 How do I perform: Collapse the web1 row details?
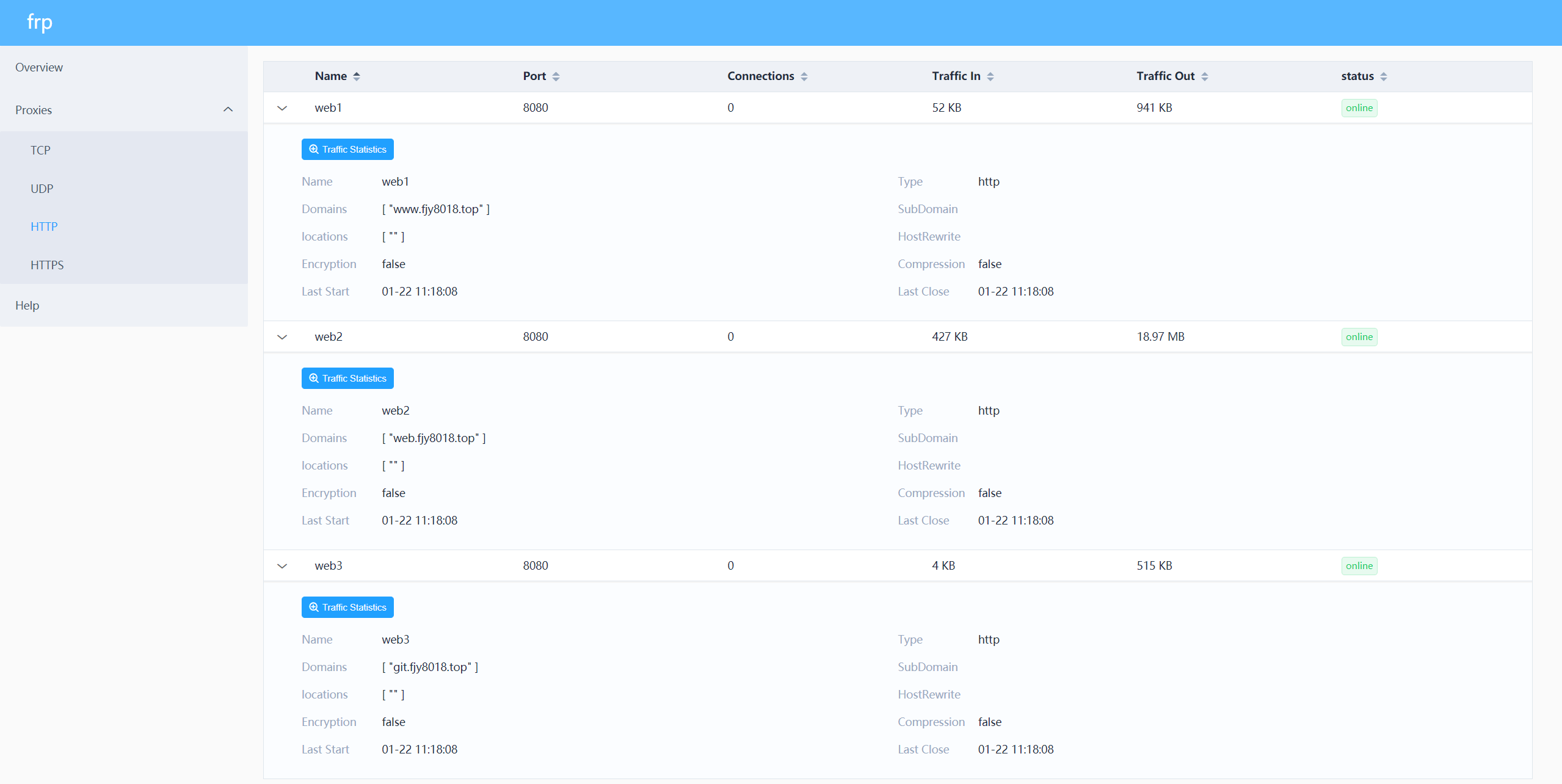282,108
